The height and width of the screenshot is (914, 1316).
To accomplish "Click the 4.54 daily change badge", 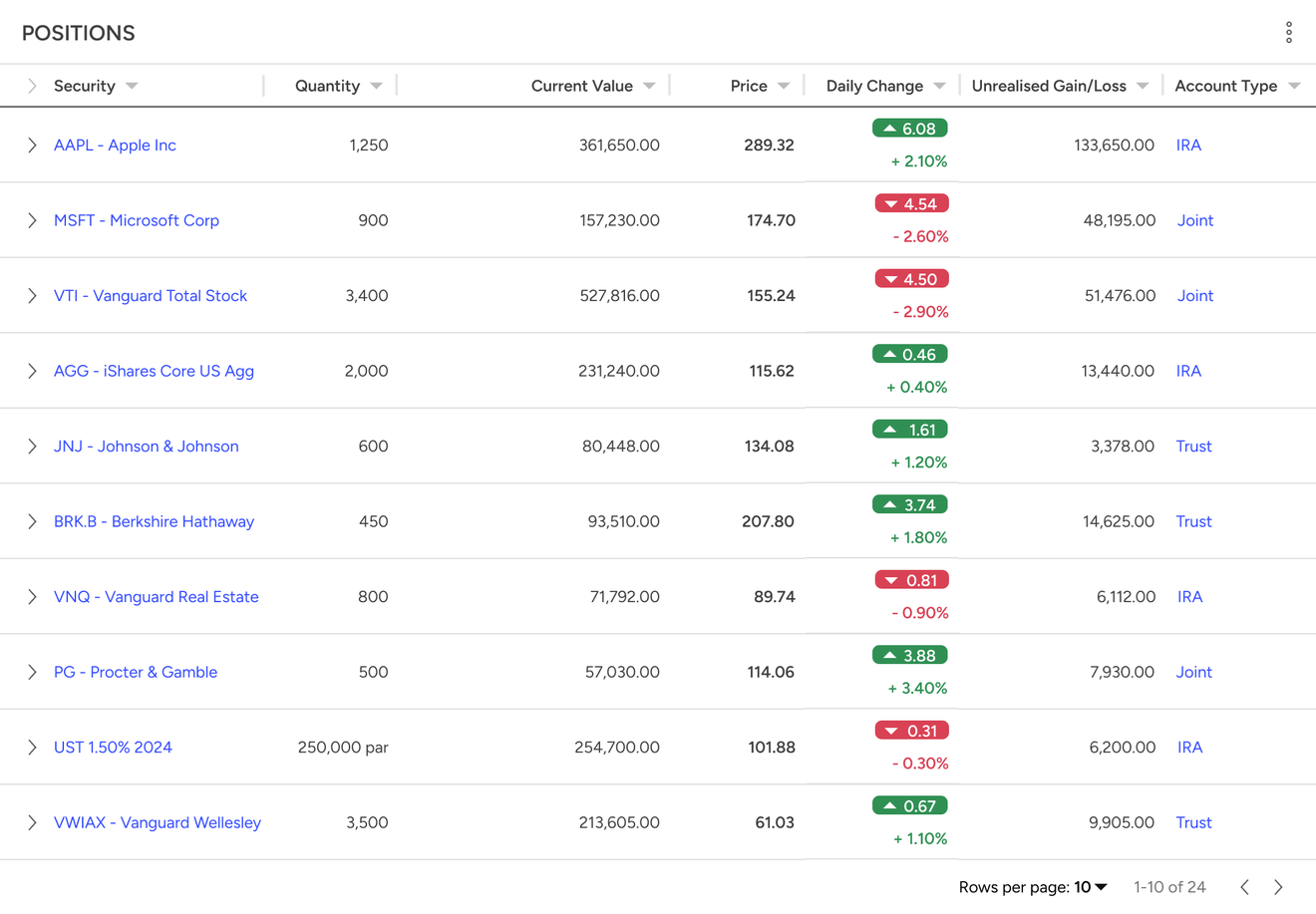I will [x=911, y=203].
